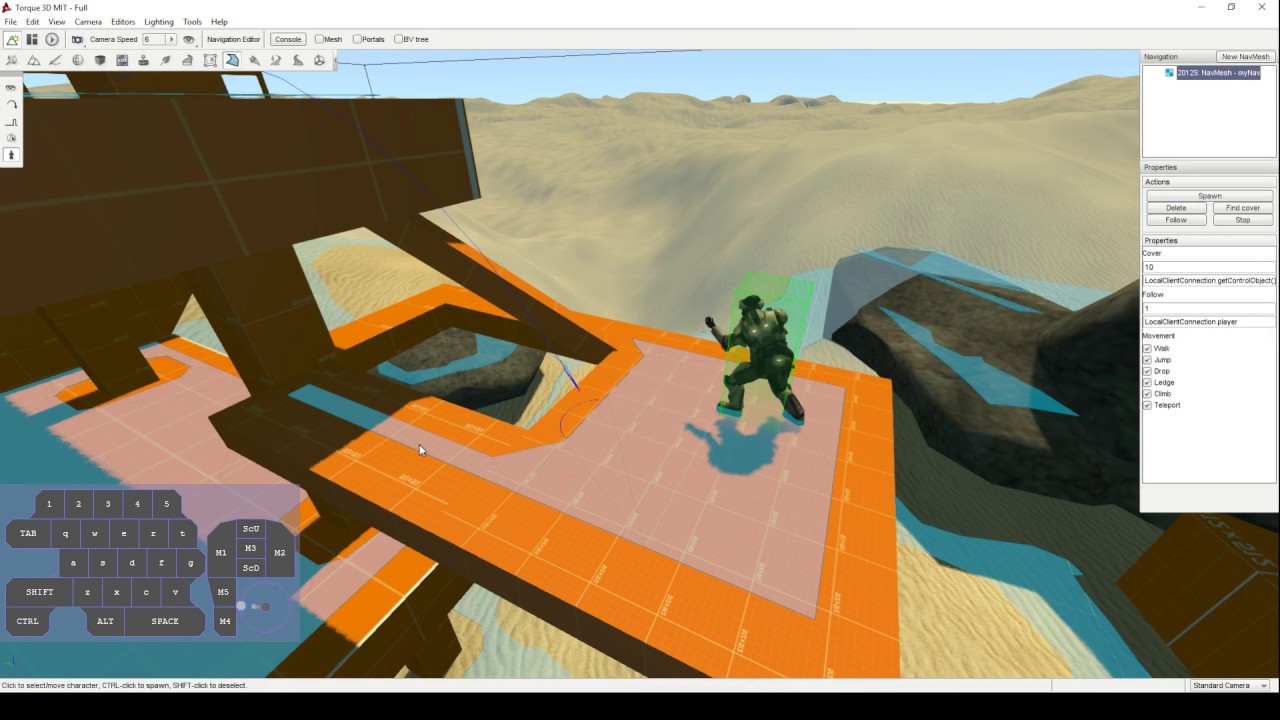This screenshot has height=720, width=1280.
Task: Uncheck the Teleport movement checkbox
Action: (1147, 405)
